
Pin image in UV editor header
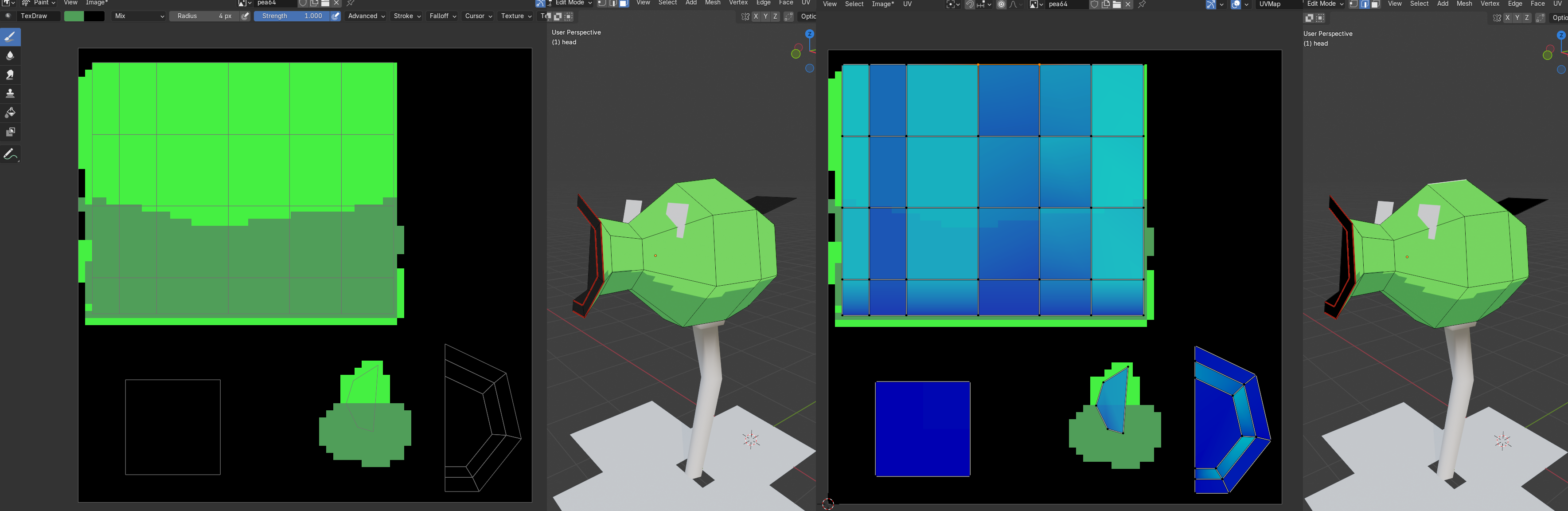pyautogui.click(x=1142, y=4)
